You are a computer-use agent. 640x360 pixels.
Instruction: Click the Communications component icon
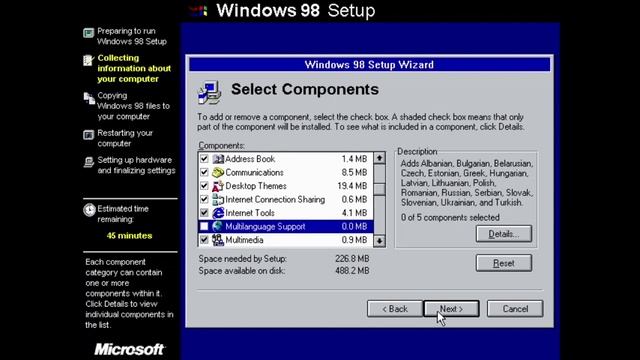pos(218,172)
